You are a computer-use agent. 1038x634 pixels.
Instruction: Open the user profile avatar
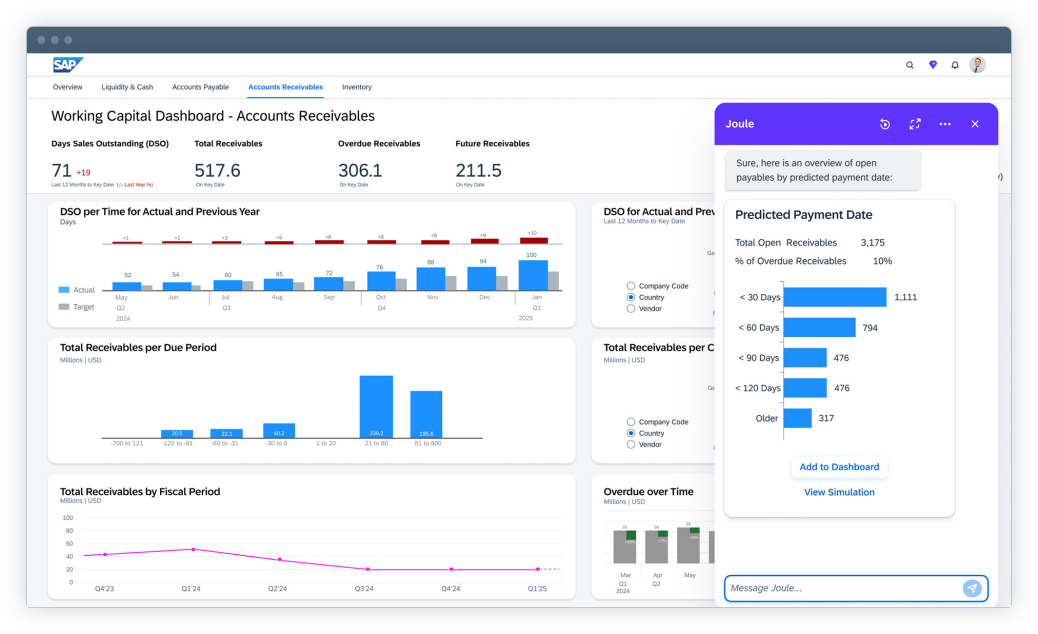click(978, 65)
